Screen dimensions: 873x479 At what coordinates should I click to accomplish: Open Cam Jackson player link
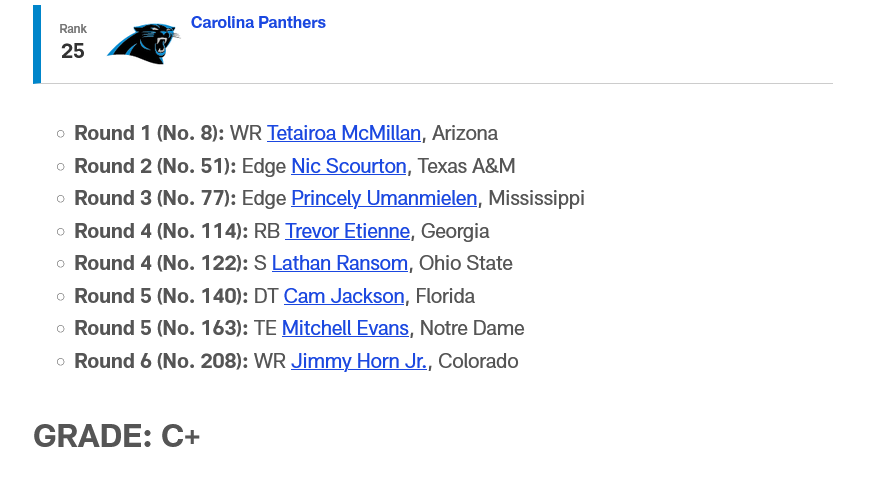pyautogui.click(x=344, y=296)
